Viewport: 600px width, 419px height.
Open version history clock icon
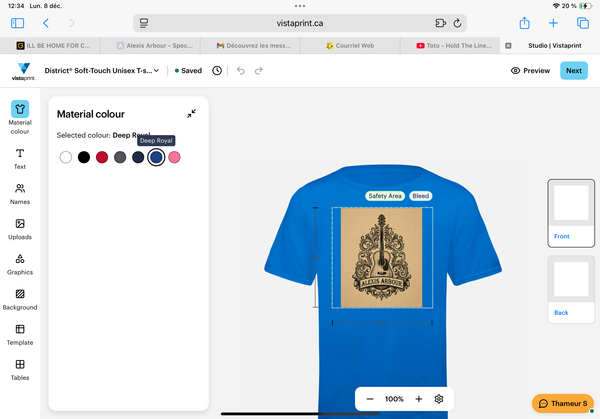[x=217, y=71]
